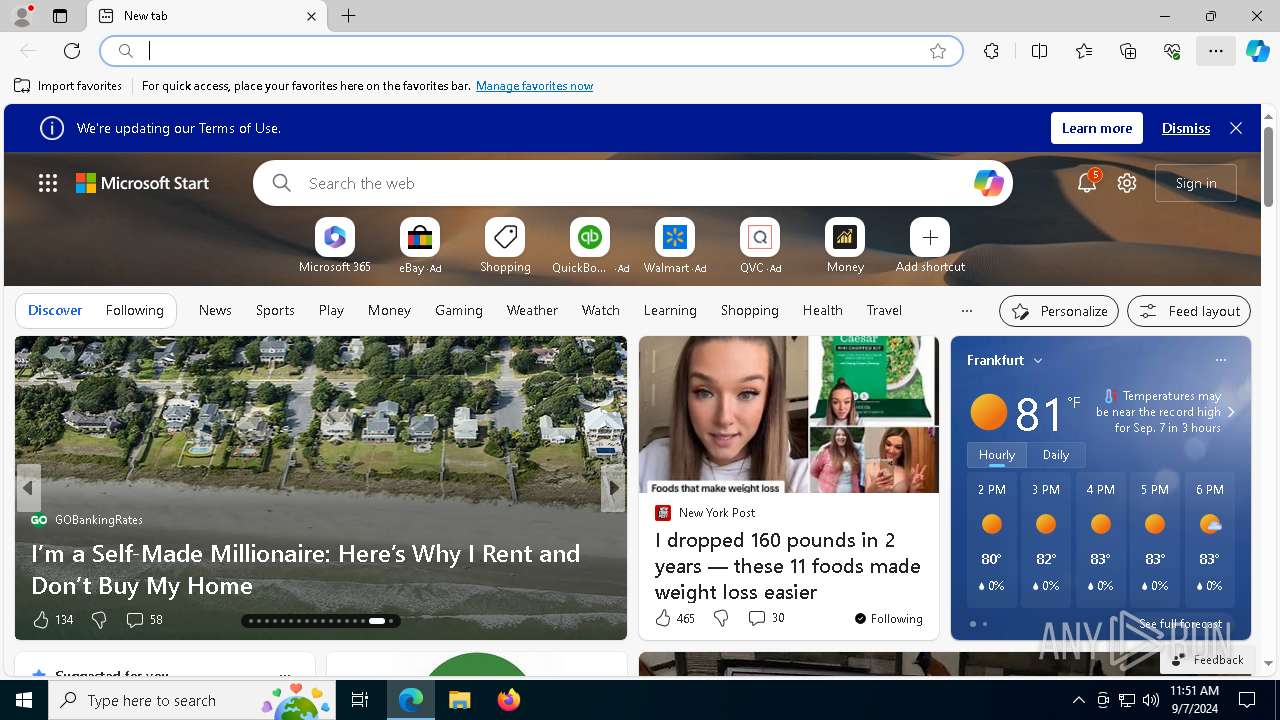Open the QVC ad shortcut
The width and height of the screenshot is (1280, 720).
760,245
